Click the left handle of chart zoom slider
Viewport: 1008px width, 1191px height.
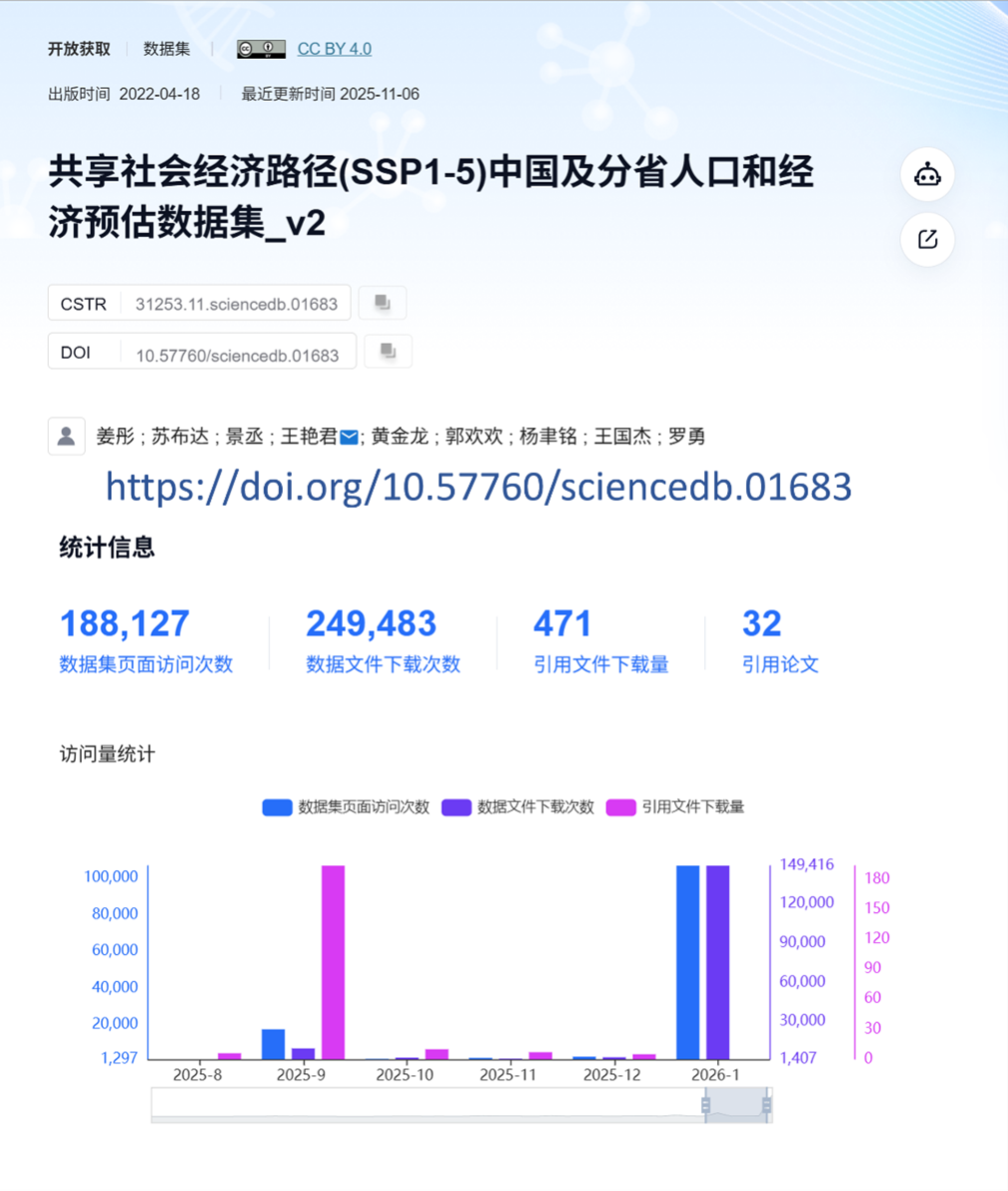(x=705, y=1105)
